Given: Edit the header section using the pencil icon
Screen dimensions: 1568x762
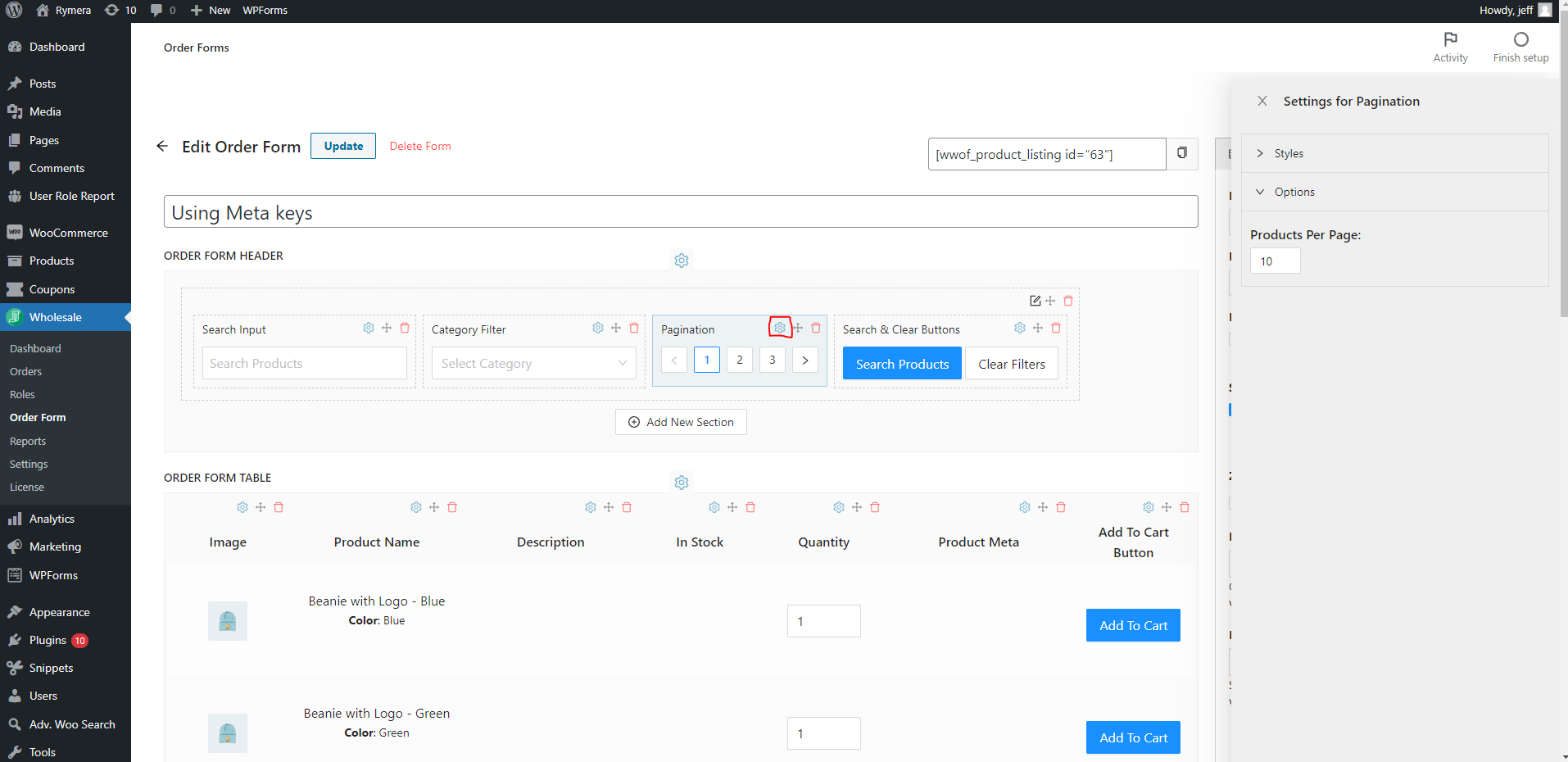Looking at the screenshot, I should [x=1034, y=300].
